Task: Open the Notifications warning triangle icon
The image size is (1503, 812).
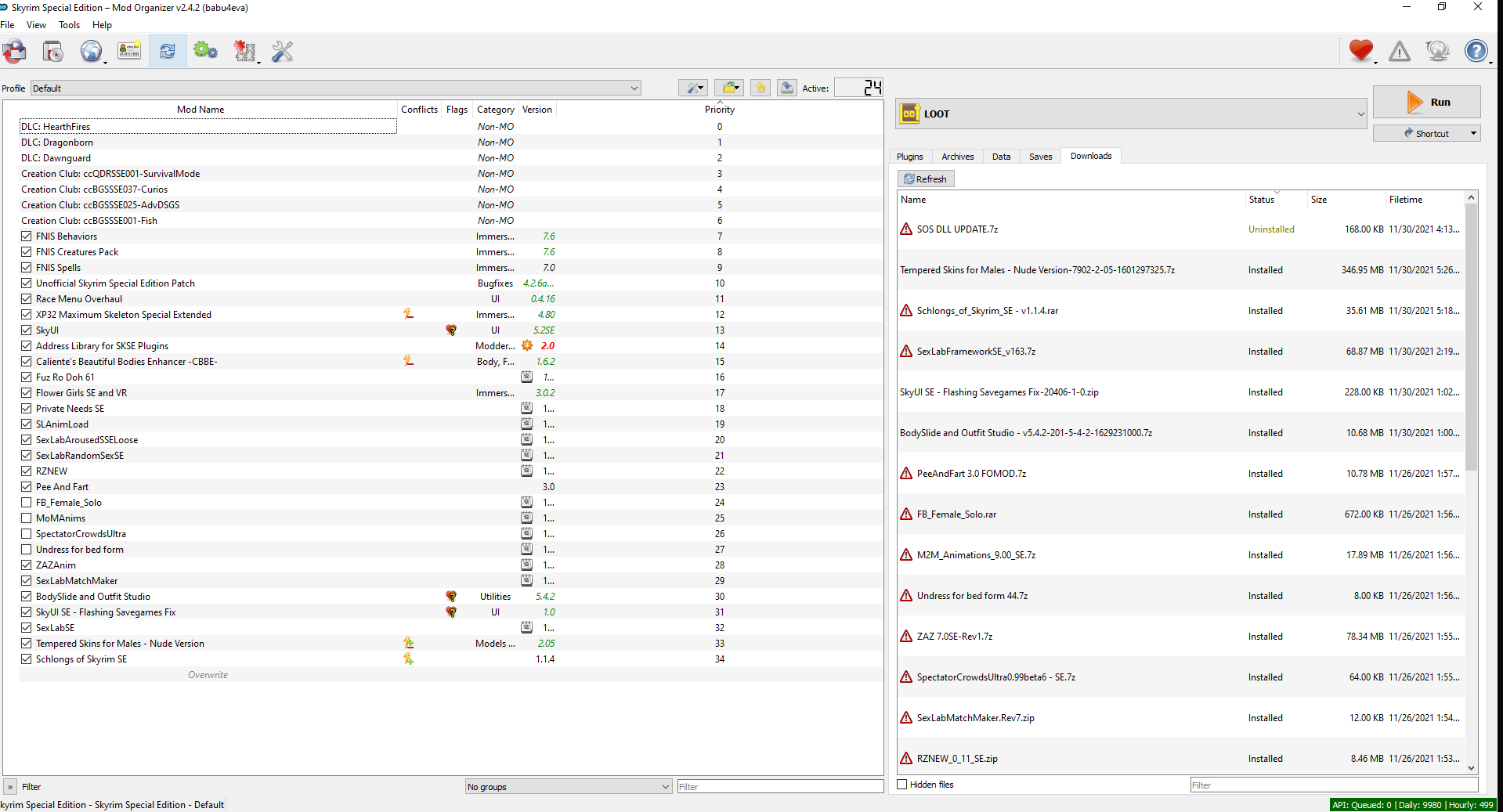Action: point(1400,52)
